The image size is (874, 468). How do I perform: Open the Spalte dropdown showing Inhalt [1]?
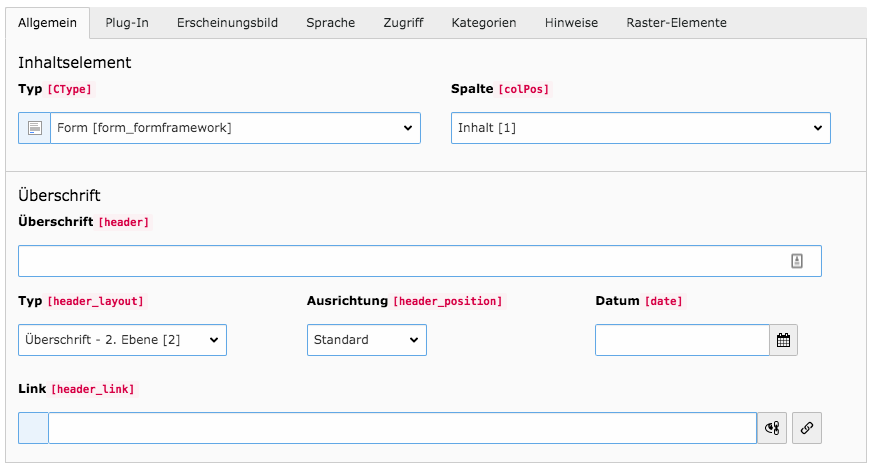(640, 128)
